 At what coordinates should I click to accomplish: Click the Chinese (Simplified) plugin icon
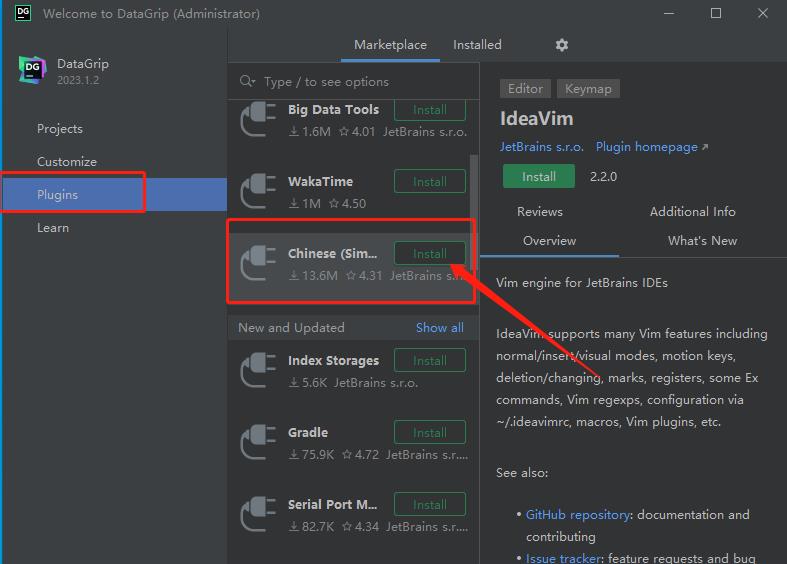tap(258, 263)
